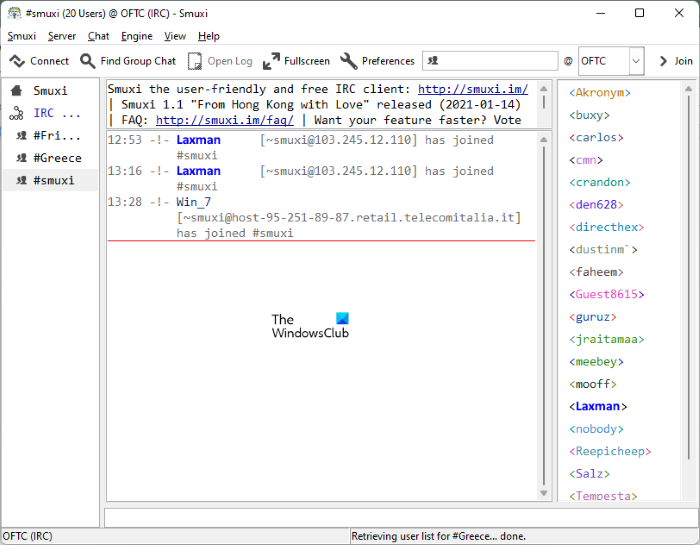Click the IRC network icon in sidebar
700x545 pixels.
pos(17,113)
